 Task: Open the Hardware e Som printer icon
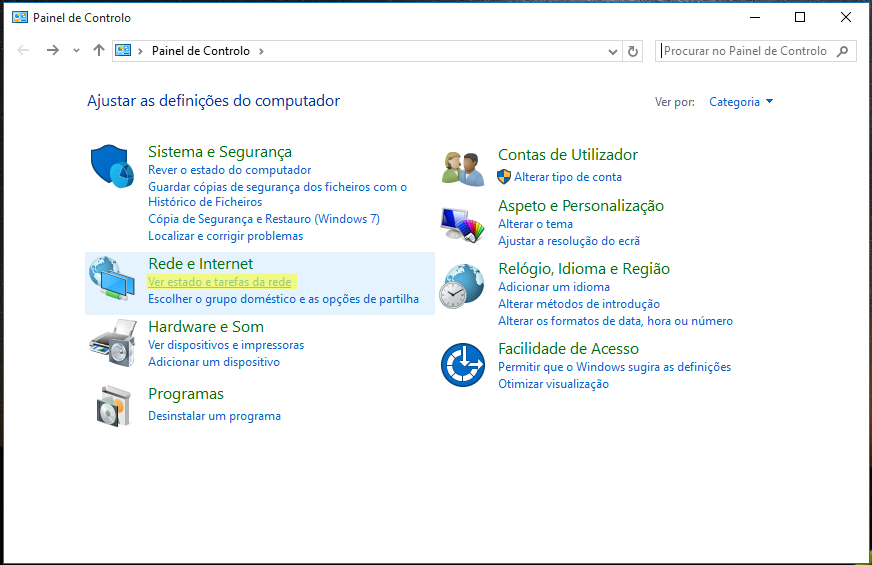113,343
